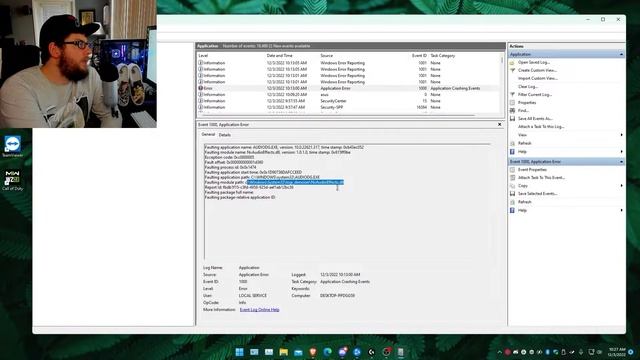
Task: Open Help under Event 1000 section
Action: pyautogui.click(x=522, y=210)
